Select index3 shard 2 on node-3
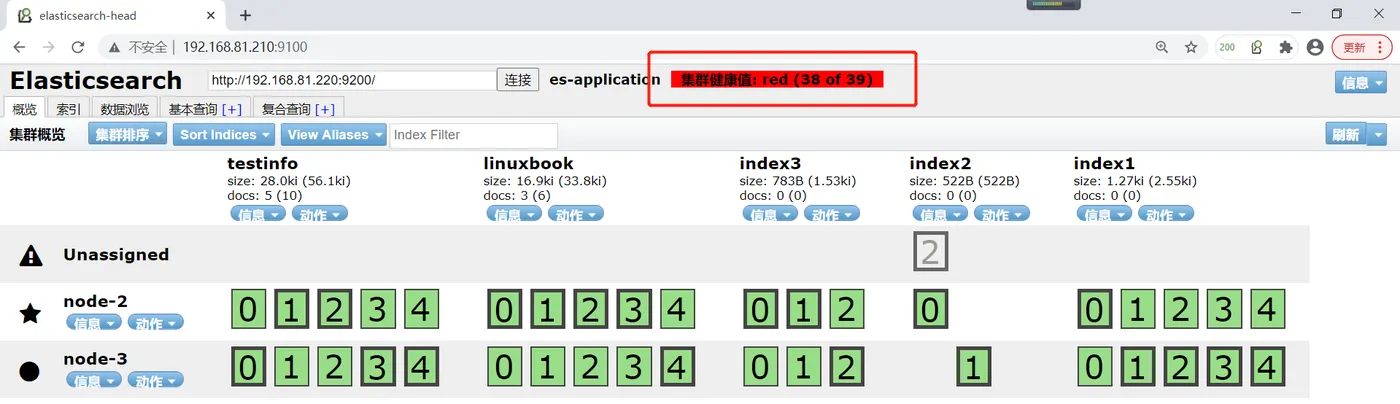Image resolution: width=1400 pixels, height=404 pixels. [846, 367]
